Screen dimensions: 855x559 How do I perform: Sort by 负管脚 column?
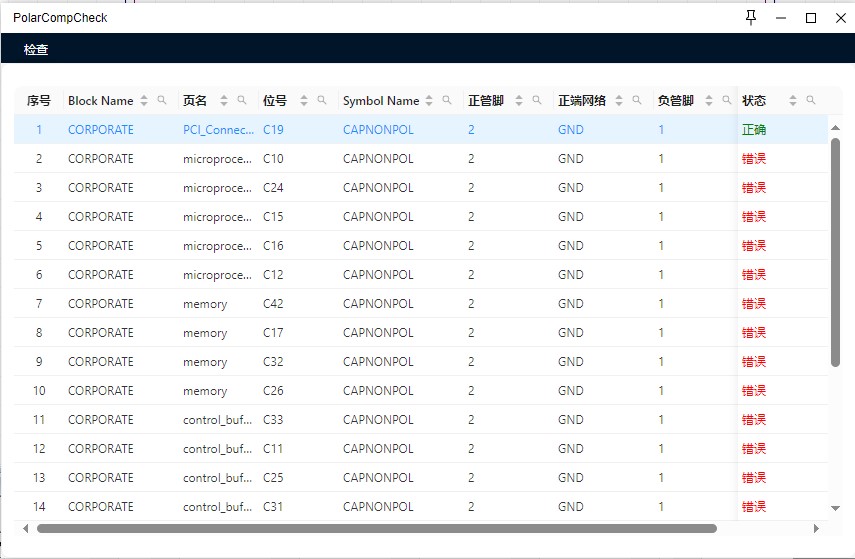pos(709,100)
